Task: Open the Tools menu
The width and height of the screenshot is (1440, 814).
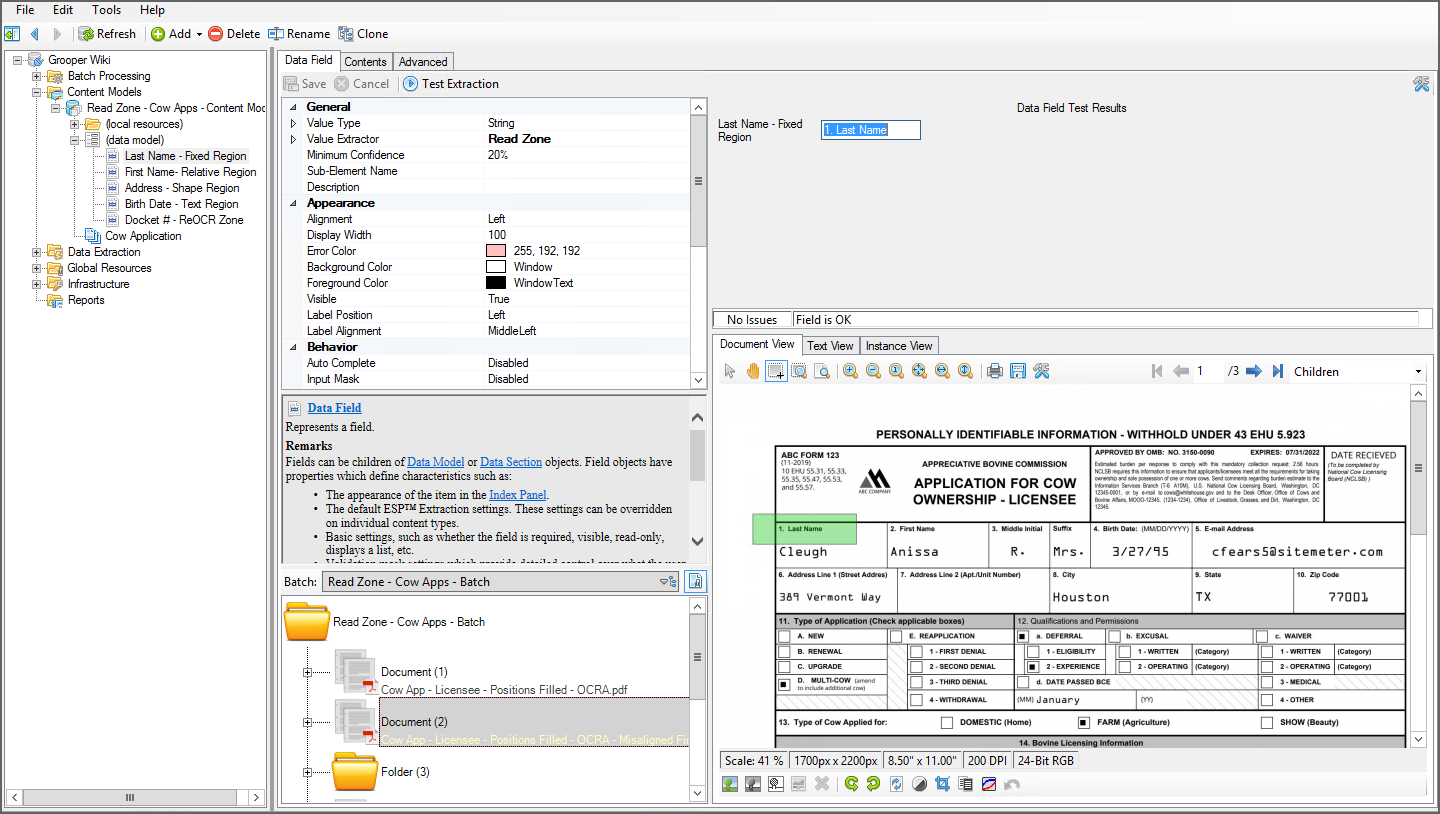Action: 106,10
